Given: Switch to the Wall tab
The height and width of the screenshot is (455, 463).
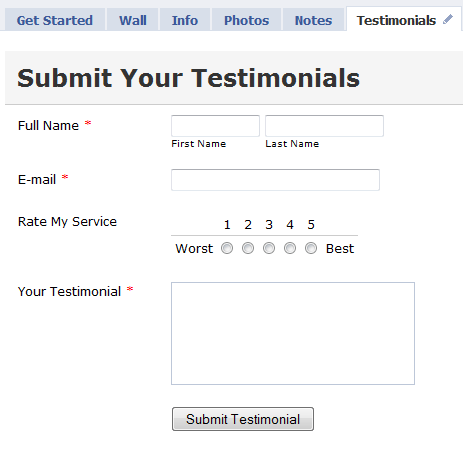Looking at the screenshot, I should point(133,20).
